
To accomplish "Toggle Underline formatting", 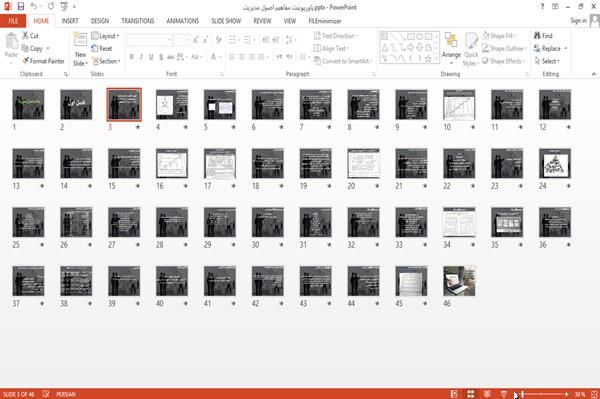I will (151, 57).
